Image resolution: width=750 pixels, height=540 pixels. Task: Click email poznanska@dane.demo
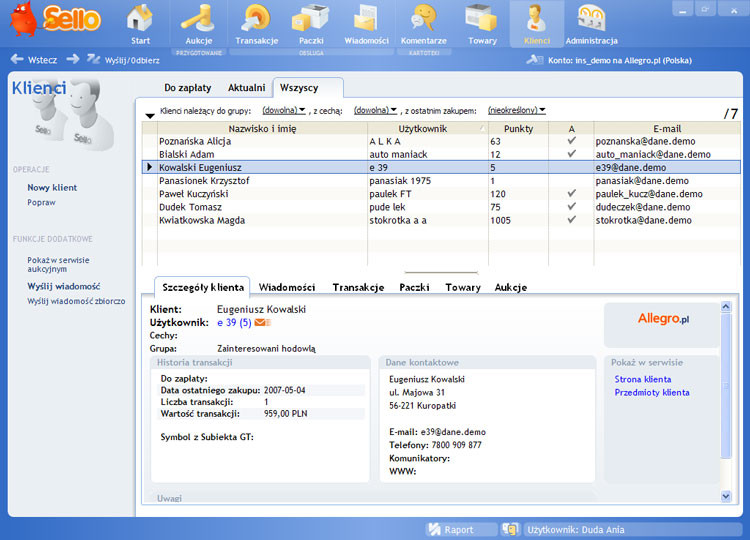pos(645,141)
